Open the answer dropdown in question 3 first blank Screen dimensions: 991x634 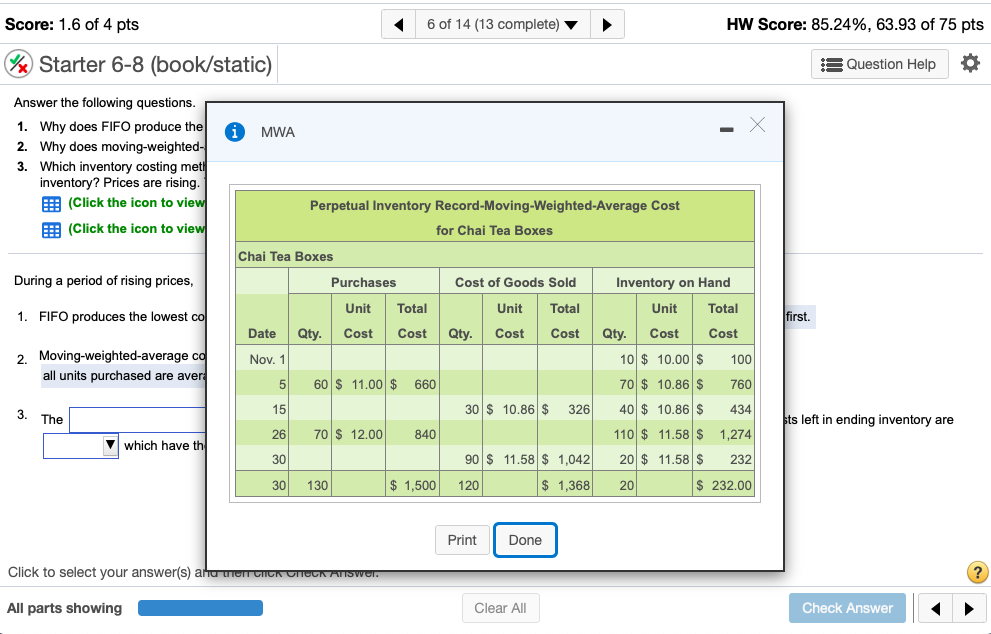138,420
